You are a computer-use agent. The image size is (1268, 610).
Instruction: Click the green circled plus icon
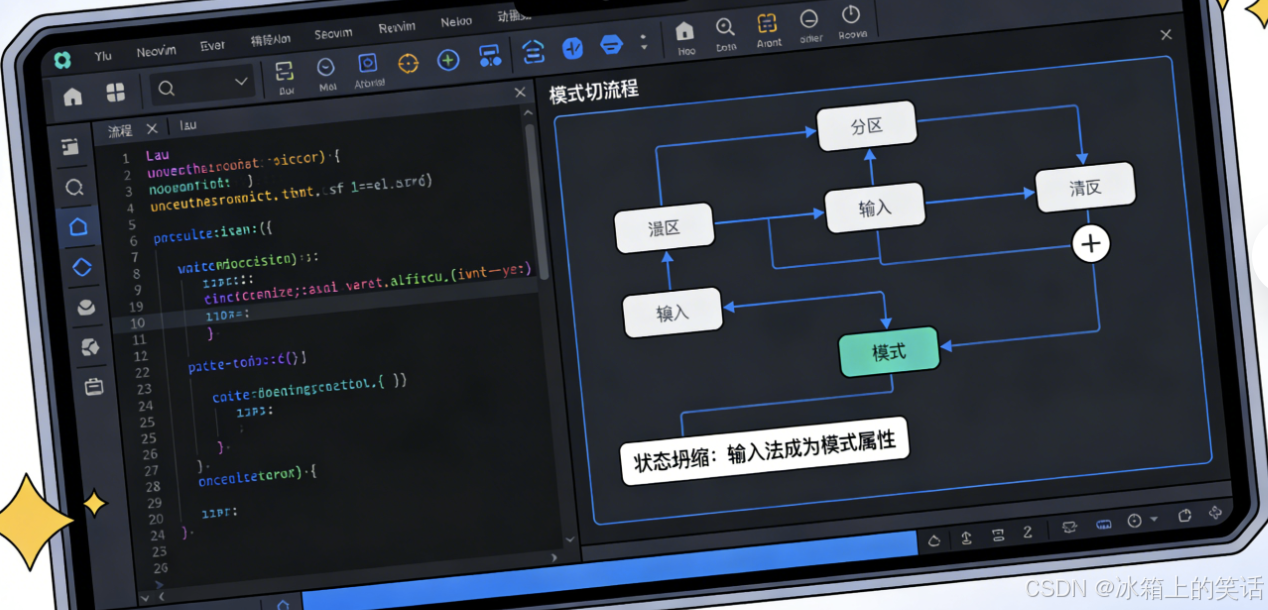click(x=449, y=59)
